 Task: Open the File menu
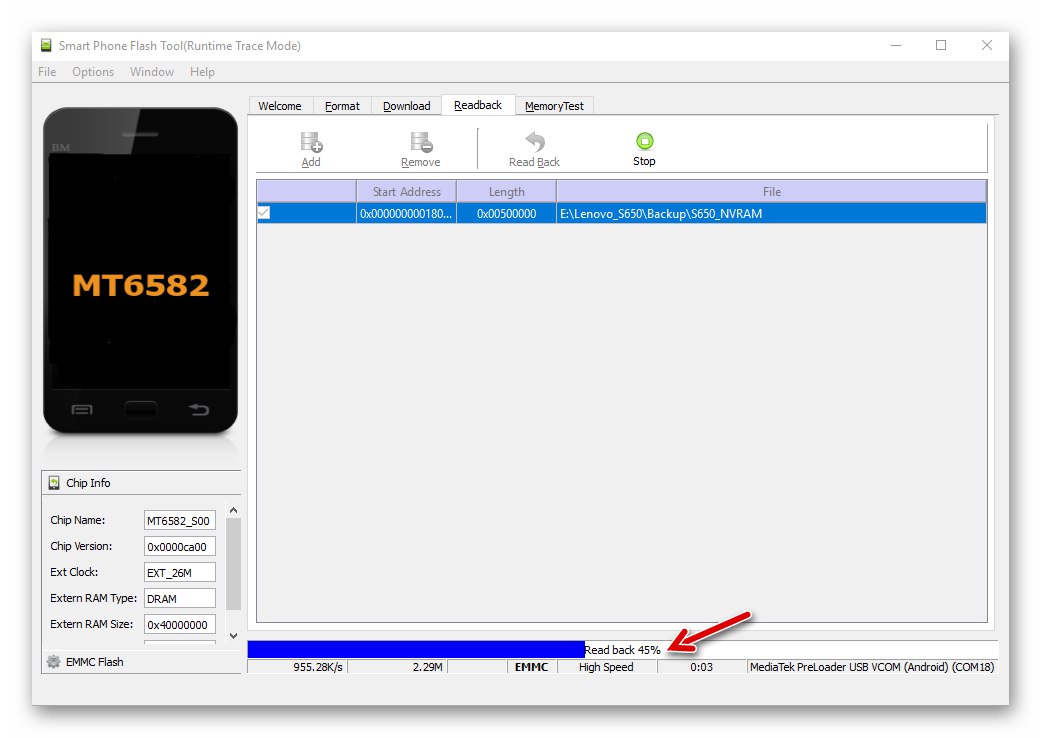46,71
